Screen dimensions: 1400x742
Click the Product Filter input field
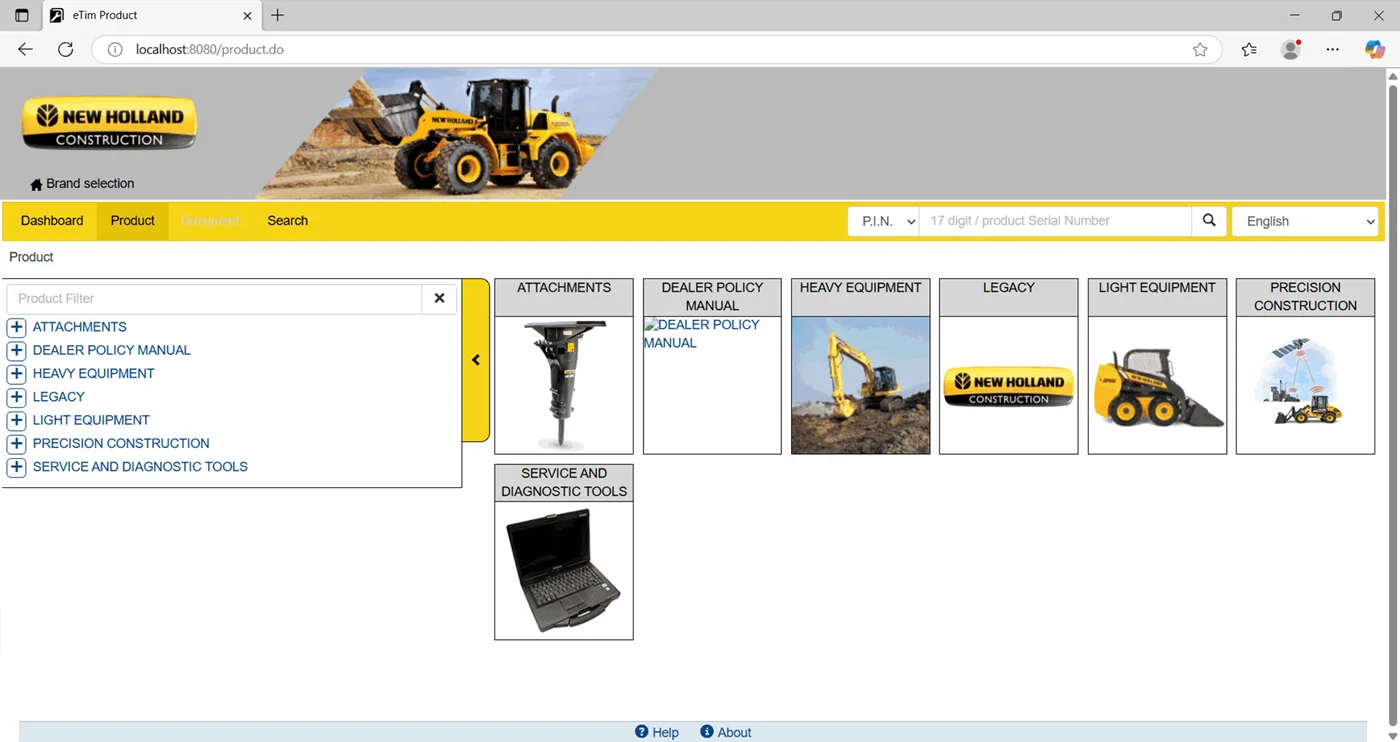214,298
